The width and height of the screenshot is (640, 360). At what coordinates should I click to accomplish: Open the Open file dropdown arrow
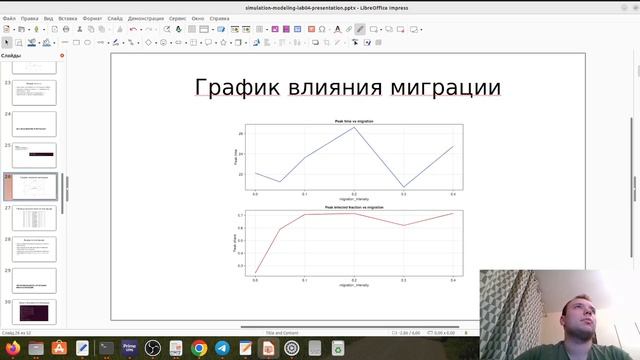tap(29, 30)
